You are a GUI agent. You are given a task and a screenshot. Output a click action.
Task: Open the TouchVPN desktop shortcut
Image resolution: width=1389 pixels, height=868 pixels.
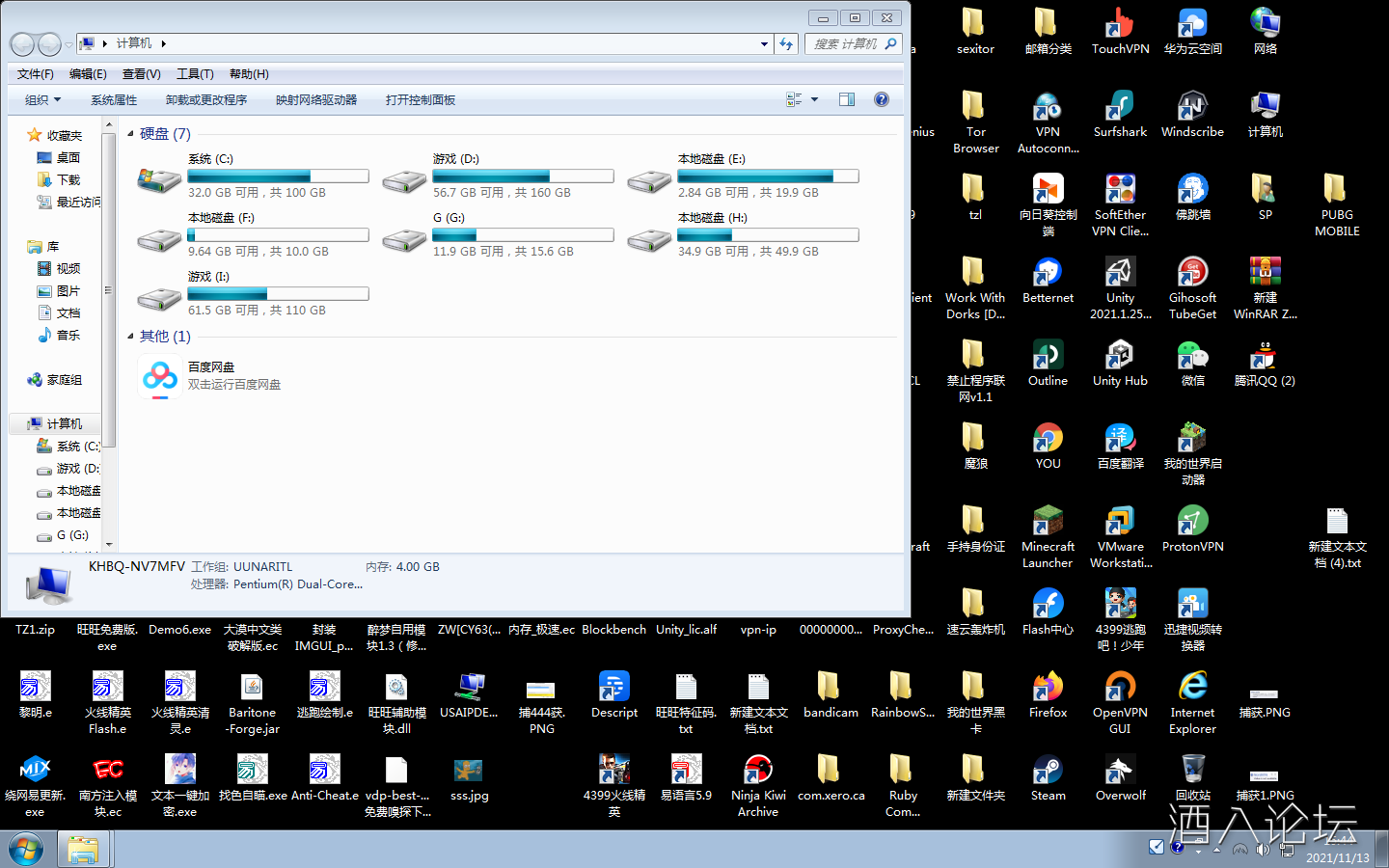point(1120,30)
